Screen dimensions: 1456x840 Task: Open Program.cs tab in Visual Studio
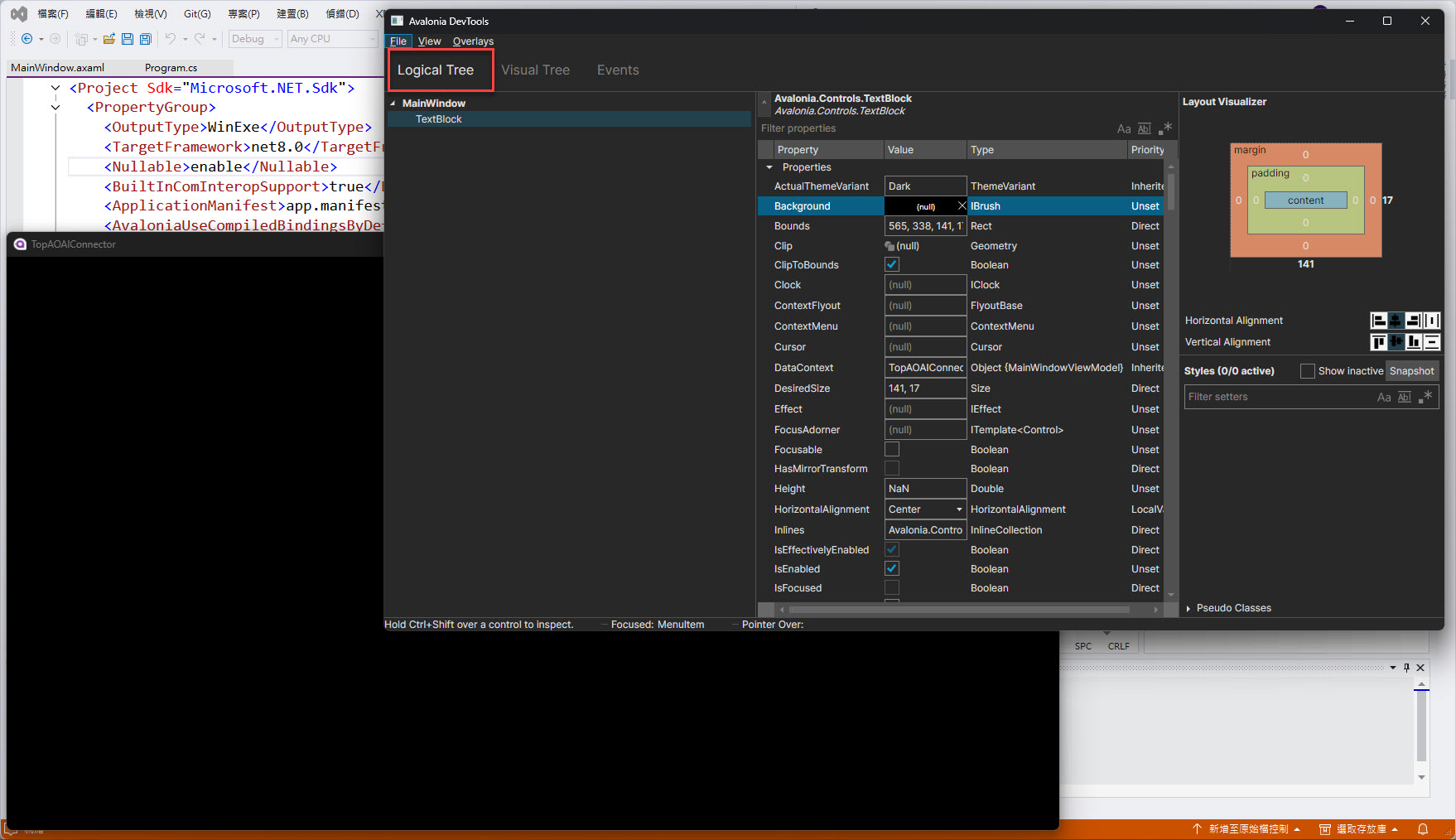(x=171, y=68)
